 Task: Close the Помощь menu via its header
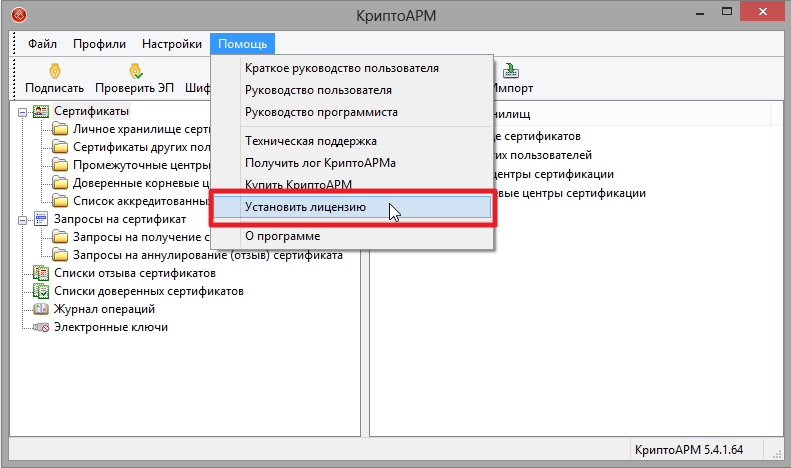point(242,44)
